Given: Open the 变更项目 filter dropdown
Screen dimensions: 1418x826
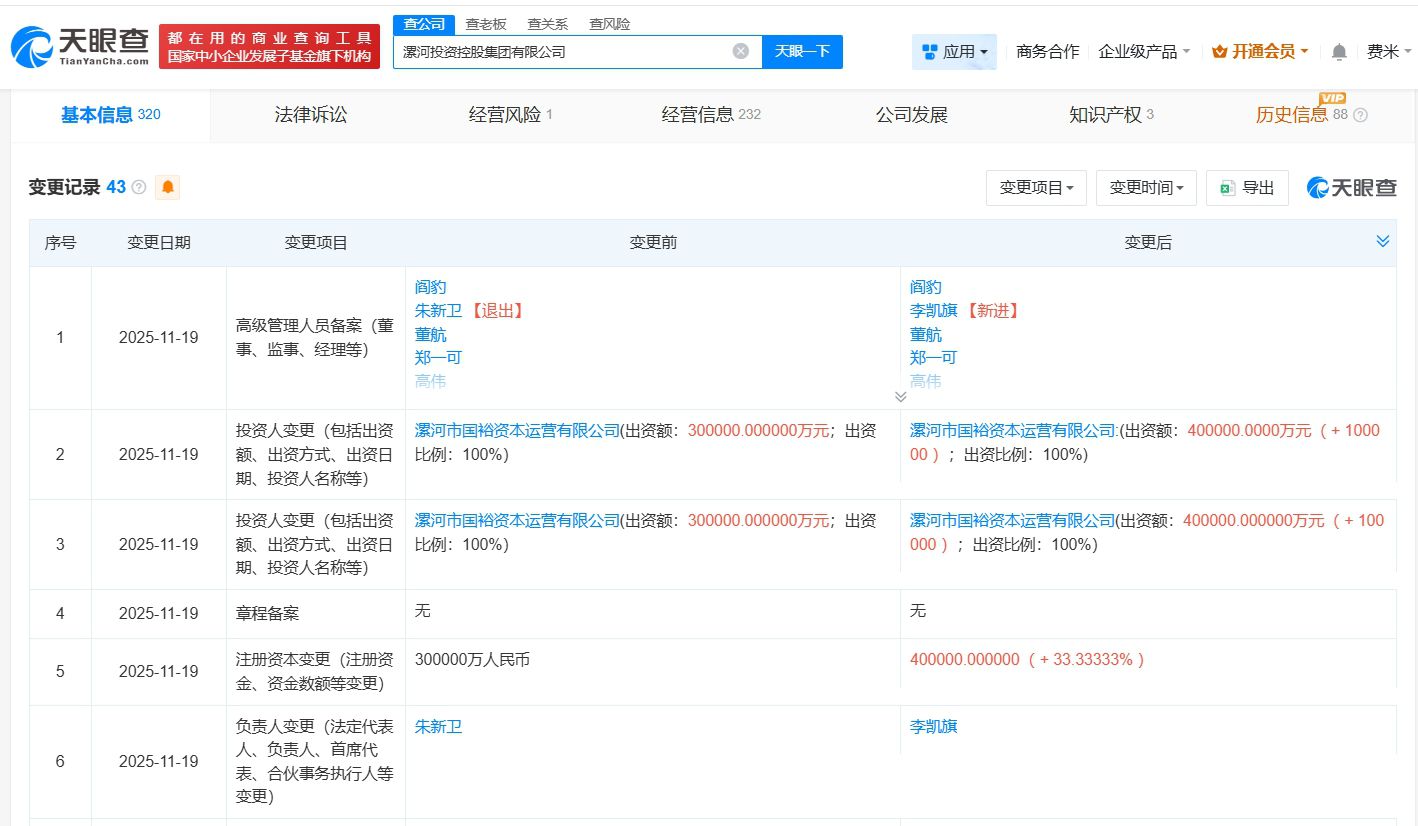Looking at the screenshot, I should click(x=1036, y=188).
